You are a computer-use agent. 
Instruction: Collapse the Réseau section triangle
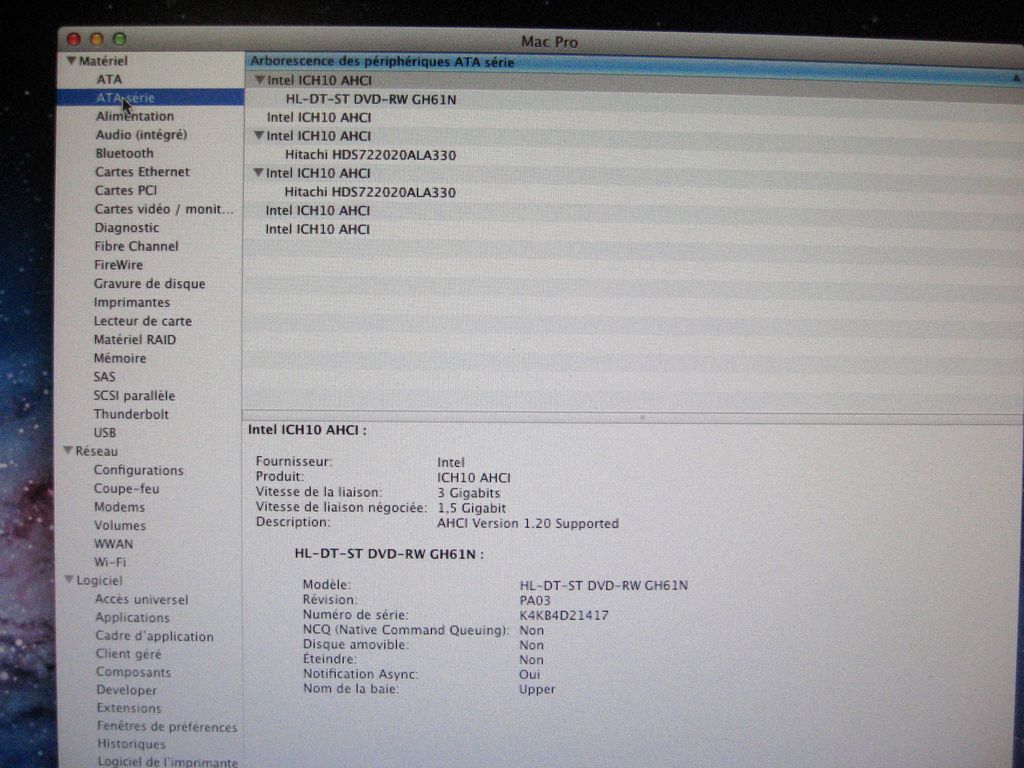68,451
